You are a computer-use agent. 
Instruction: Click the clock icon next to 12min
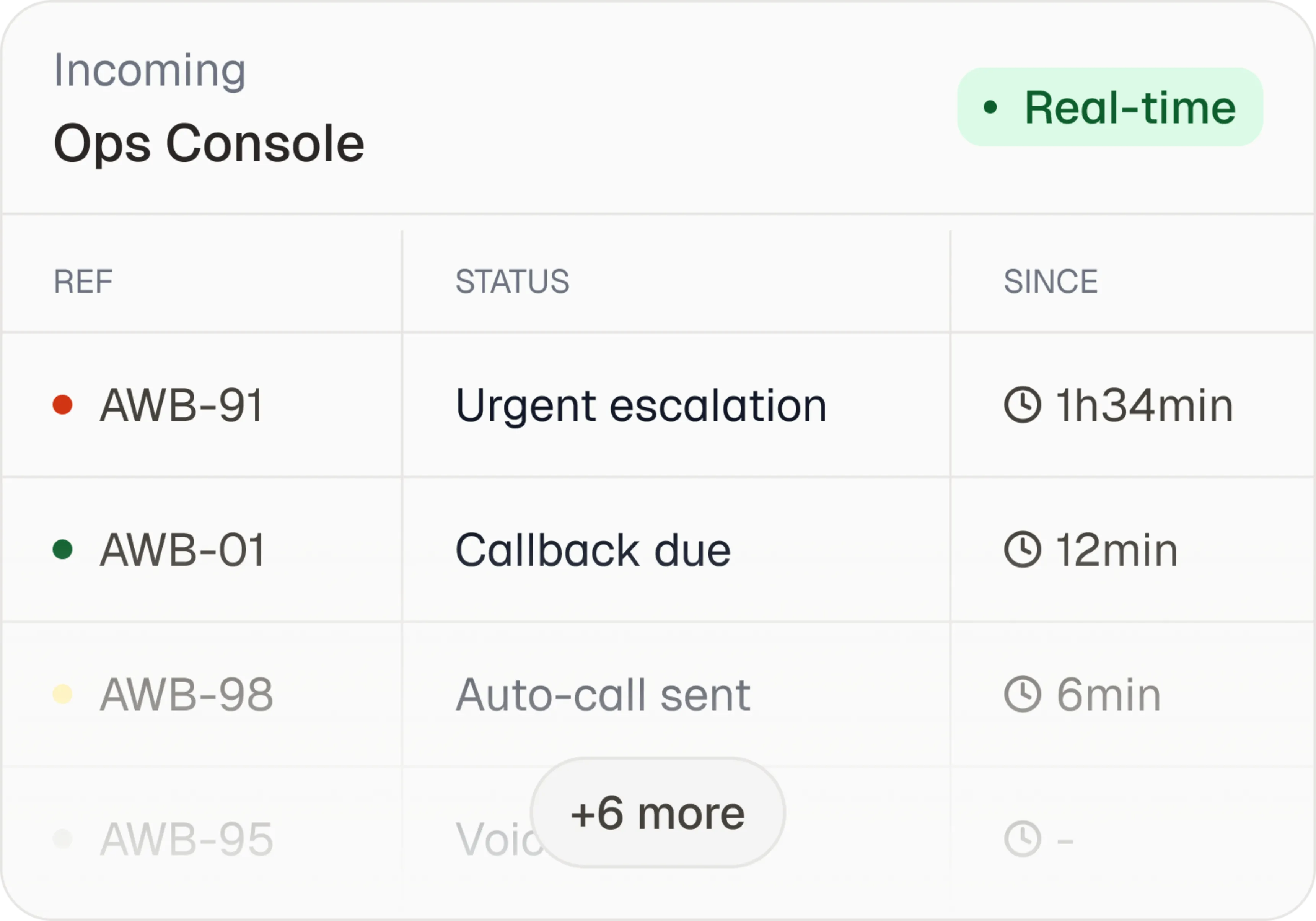(1023, 550)
